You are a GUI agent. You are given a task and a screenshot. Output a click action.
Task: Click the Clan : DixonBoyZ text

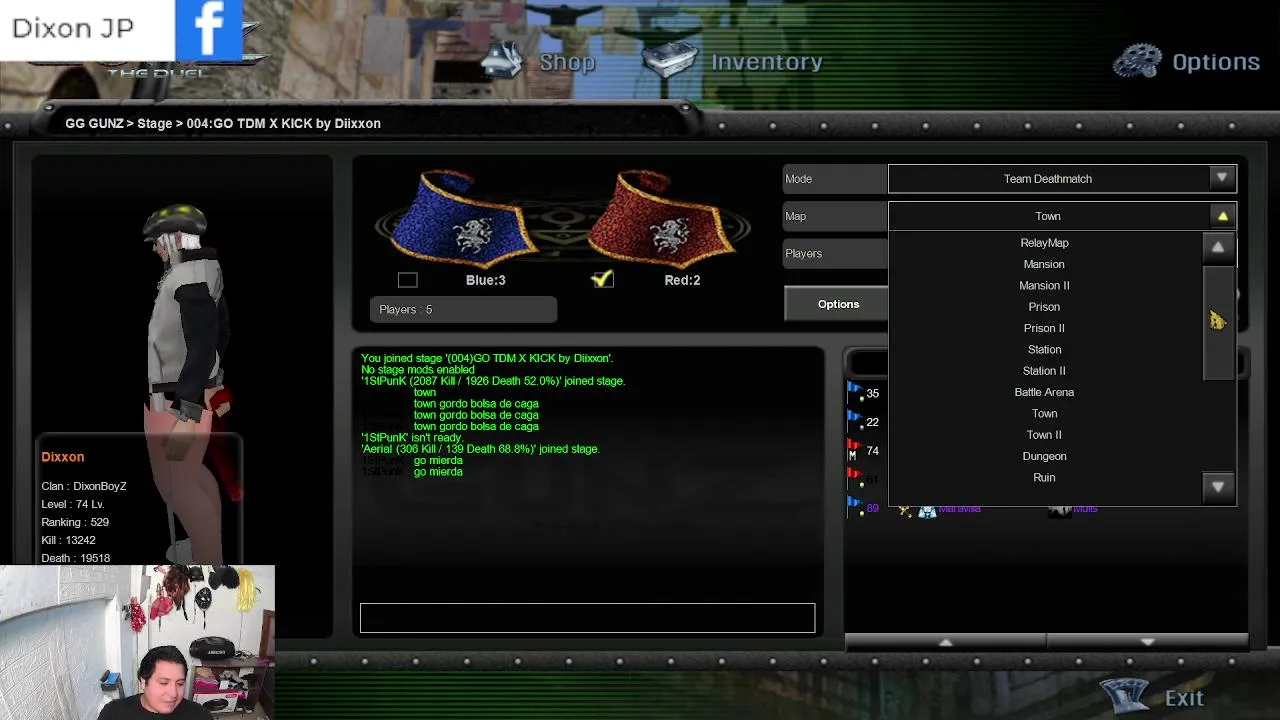coord(84,486)
